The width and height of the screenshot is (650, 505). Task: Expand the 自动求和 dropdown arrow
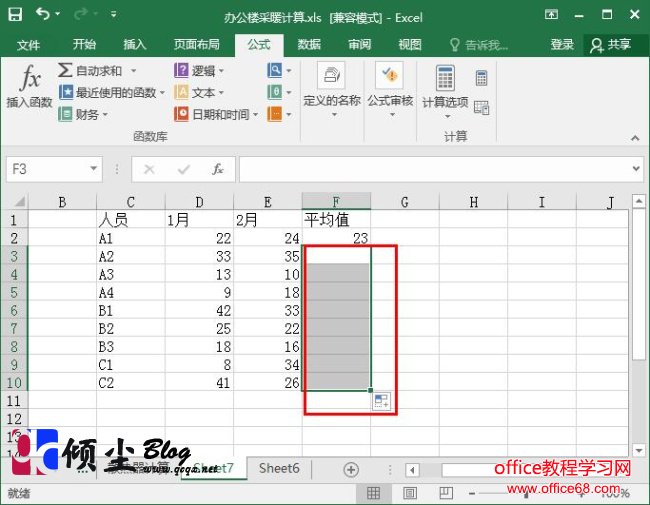coord(133,71)
